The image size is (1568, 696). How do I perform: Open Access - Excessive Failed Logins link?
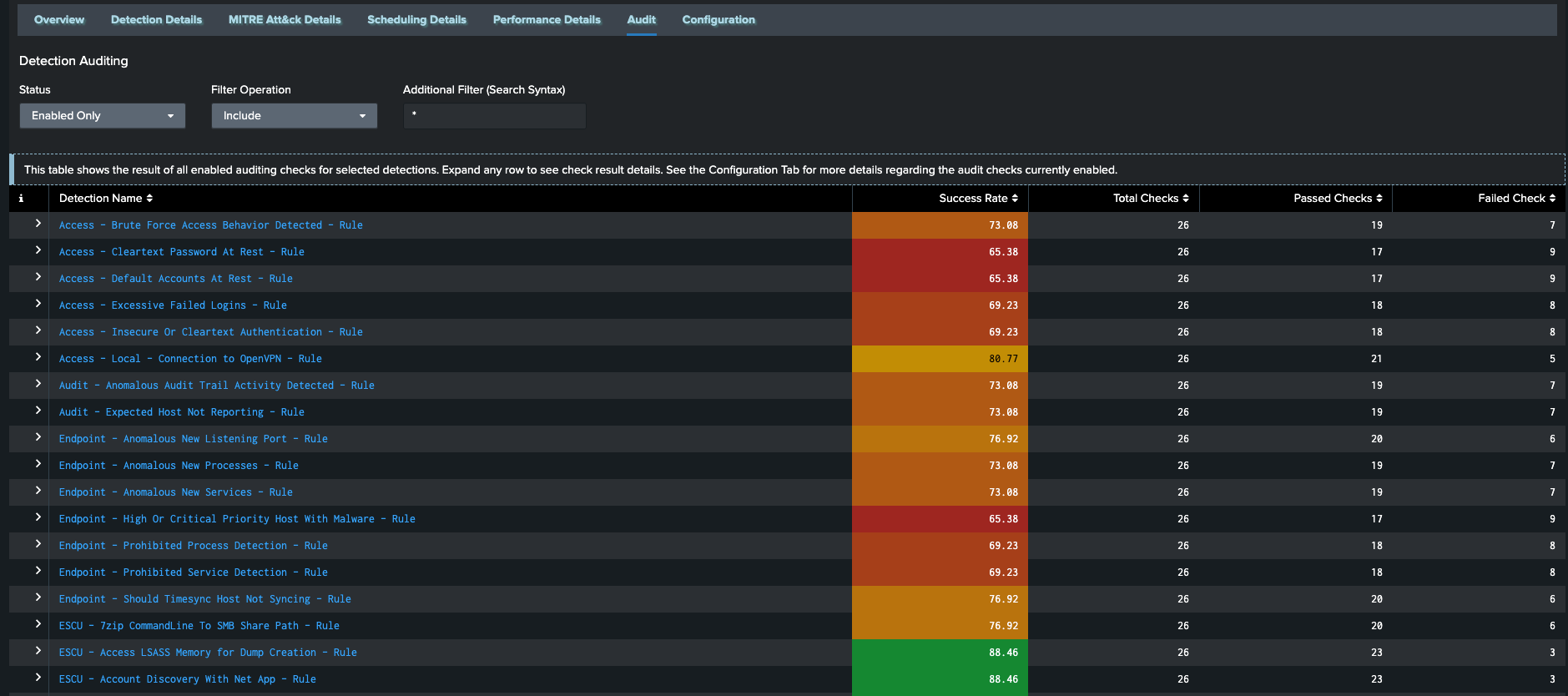point(173,305)
